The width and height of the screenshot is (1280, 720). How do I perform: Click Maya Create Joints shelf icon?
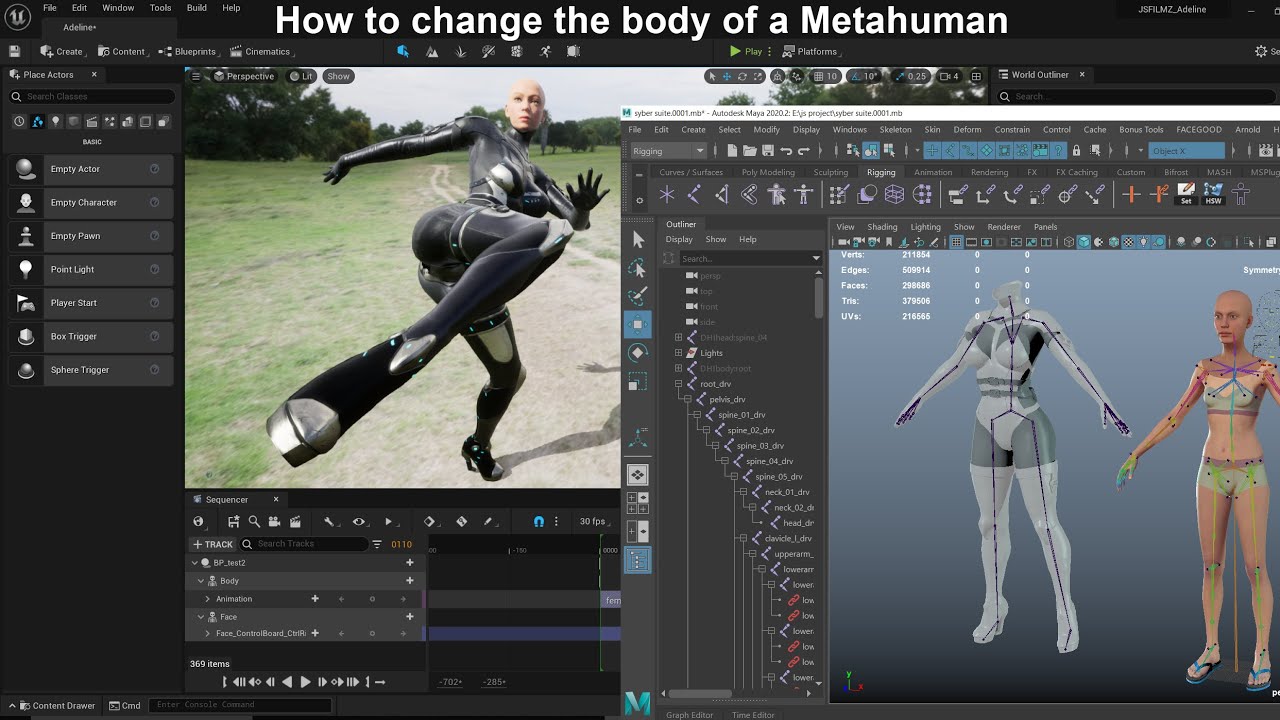click(694, 195)
